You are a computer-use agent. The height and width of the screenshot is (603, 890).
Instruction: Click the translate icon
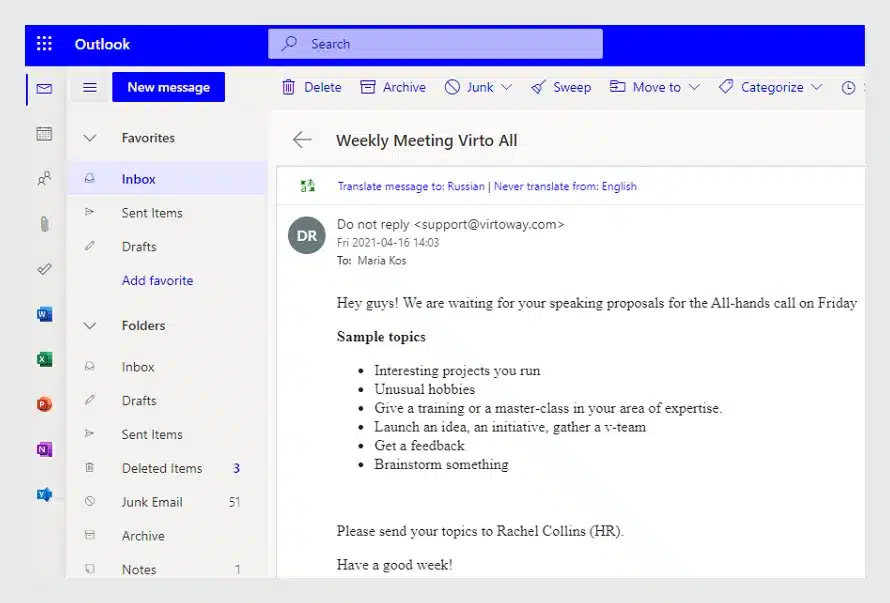pyautogui.click(x=308, y=186)
